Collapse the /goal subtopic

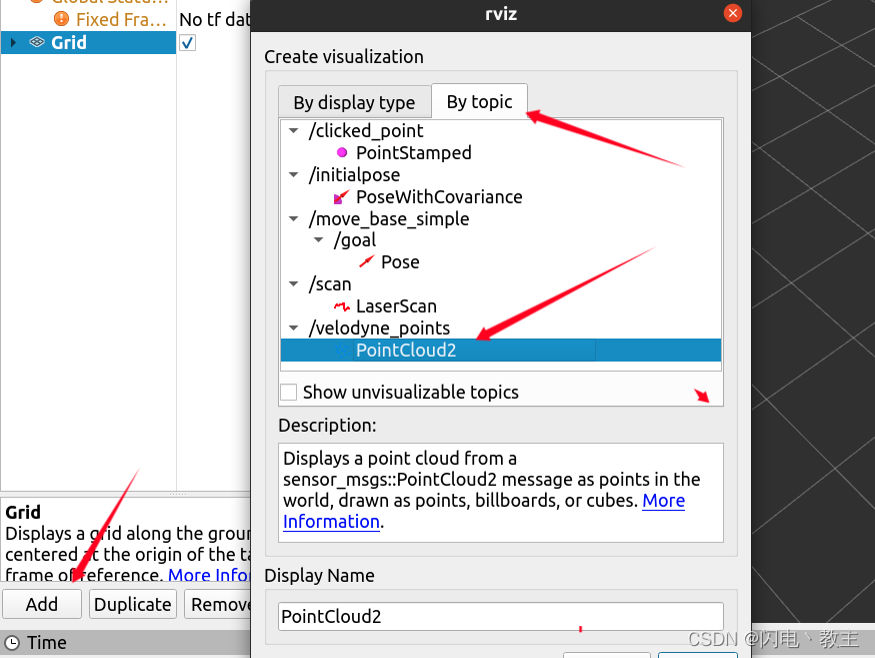point(319,240)
